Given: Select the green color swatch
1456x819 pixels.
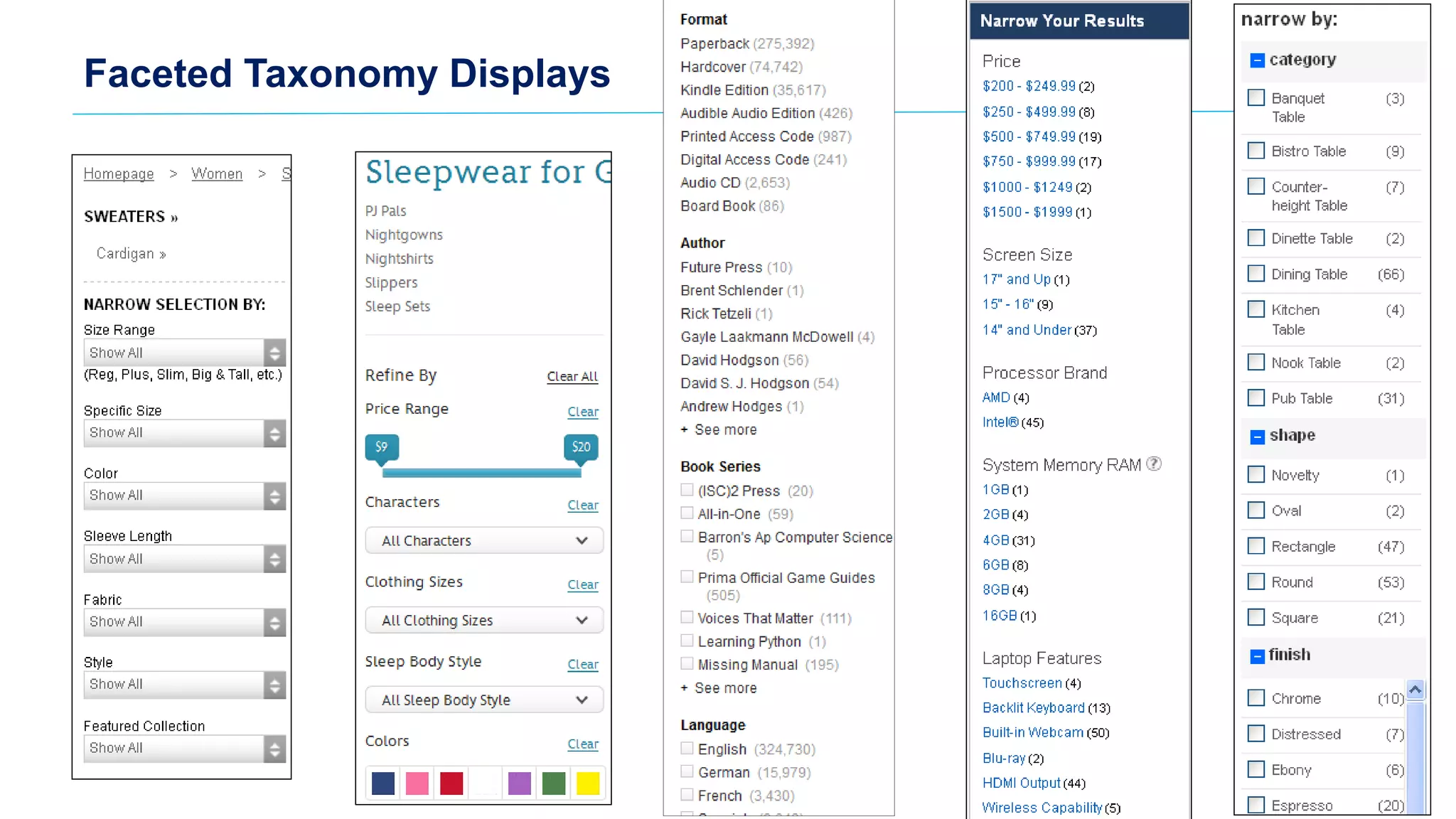Looking at the screenshot, I should [554, 783].
